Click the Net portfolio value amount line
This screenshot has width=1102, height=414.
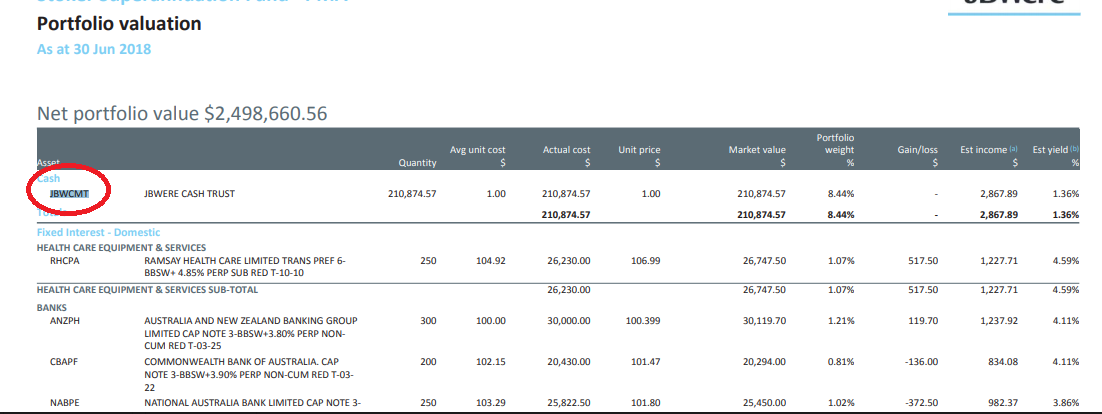click(182, 114)
